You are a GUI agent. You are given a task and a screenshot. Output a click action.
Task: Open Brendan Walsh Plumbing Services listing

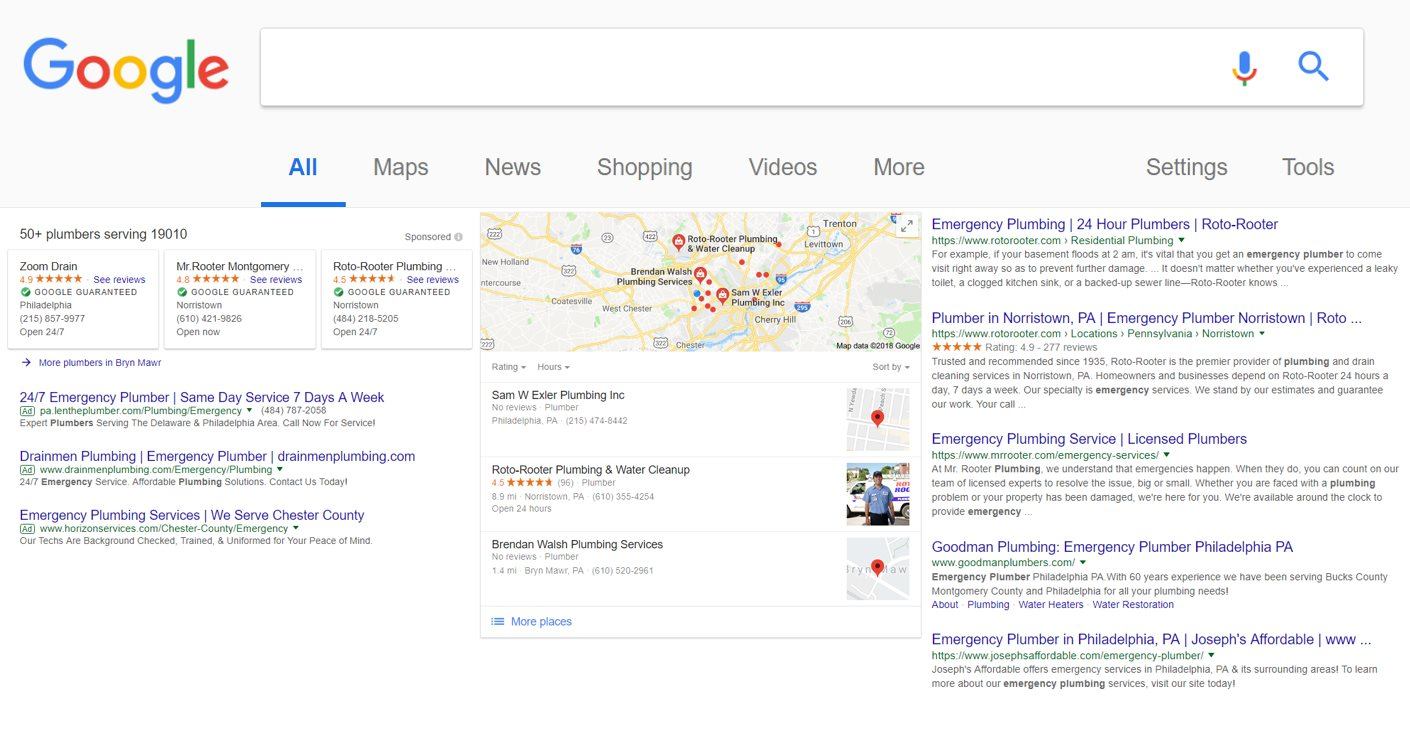click(x=577, y=545)
